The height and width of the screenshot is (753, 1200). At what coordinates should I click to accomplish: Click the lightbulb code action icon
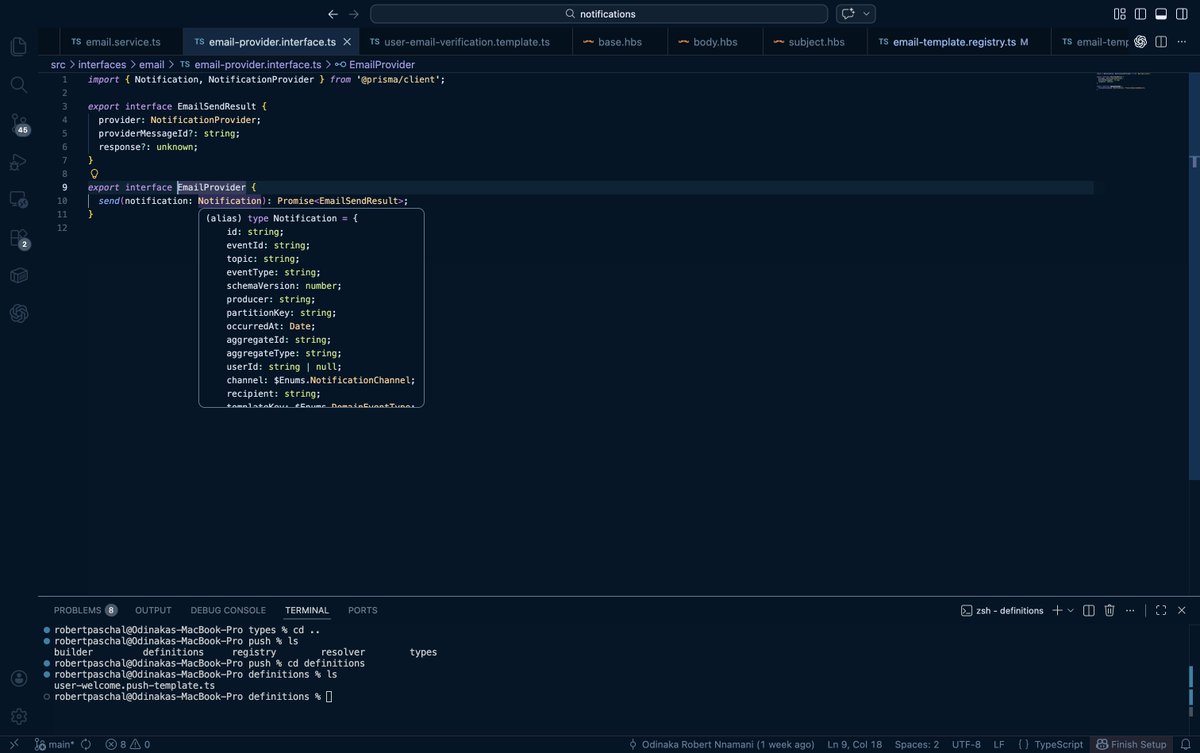click(x=96, y=174)
